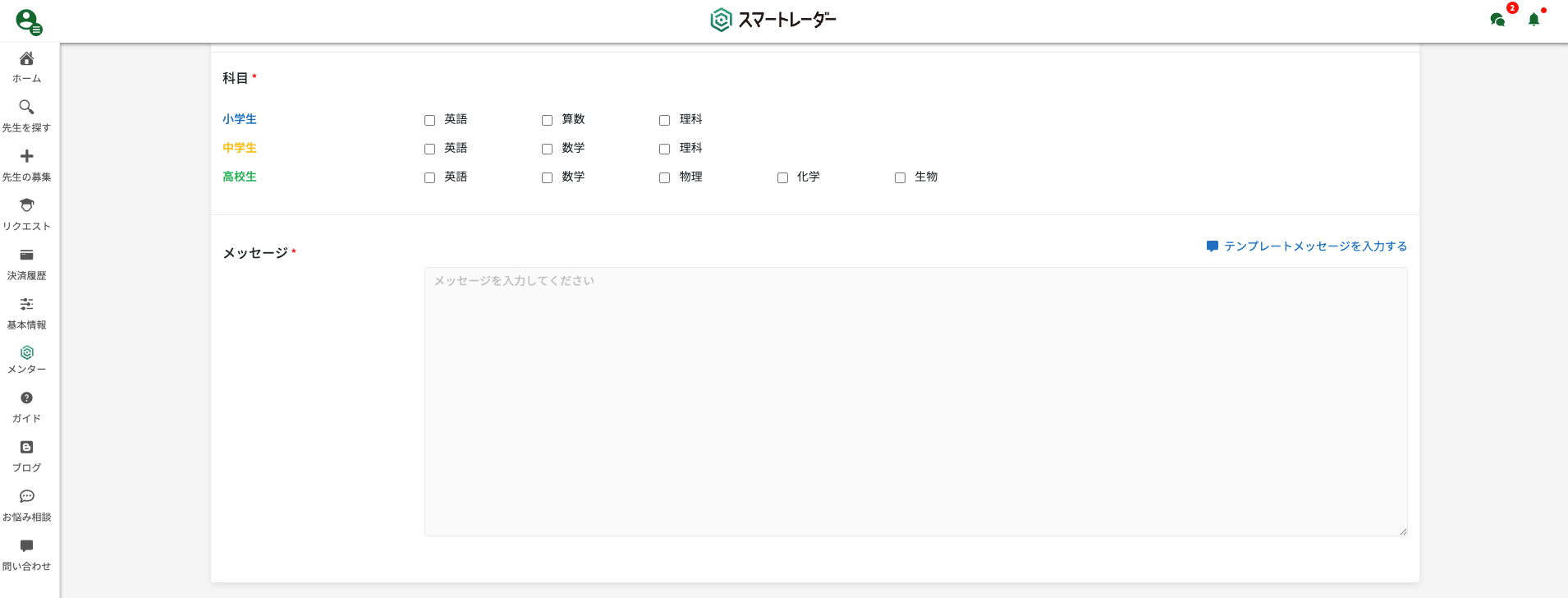Check 小学生 理科 checkbox
Screen dimensions: 1568x598
664,120
